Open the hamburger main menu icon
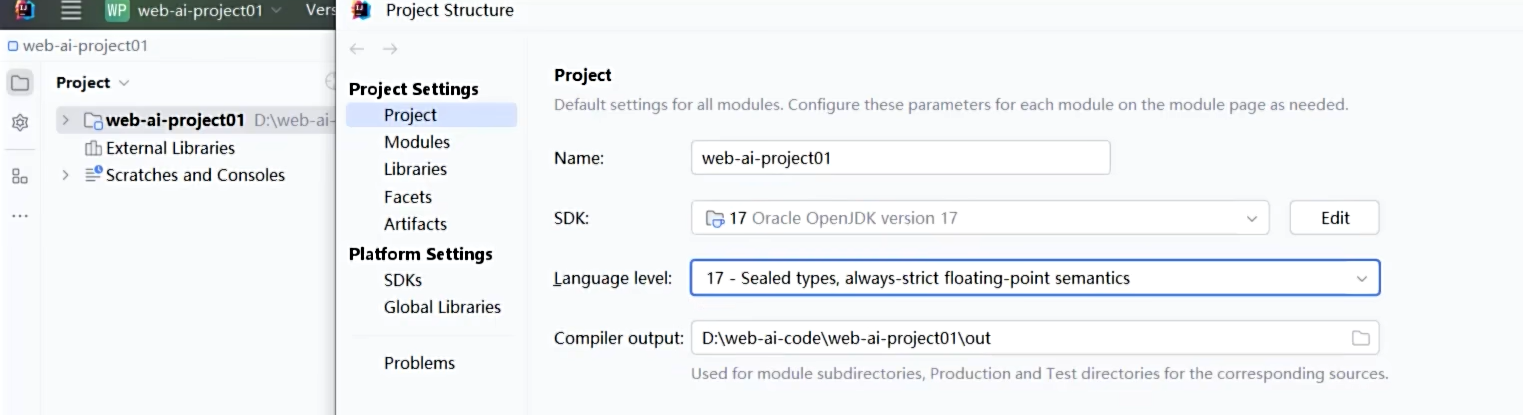This screenshot has width=1523, height=415. click(x=71, y=11)
